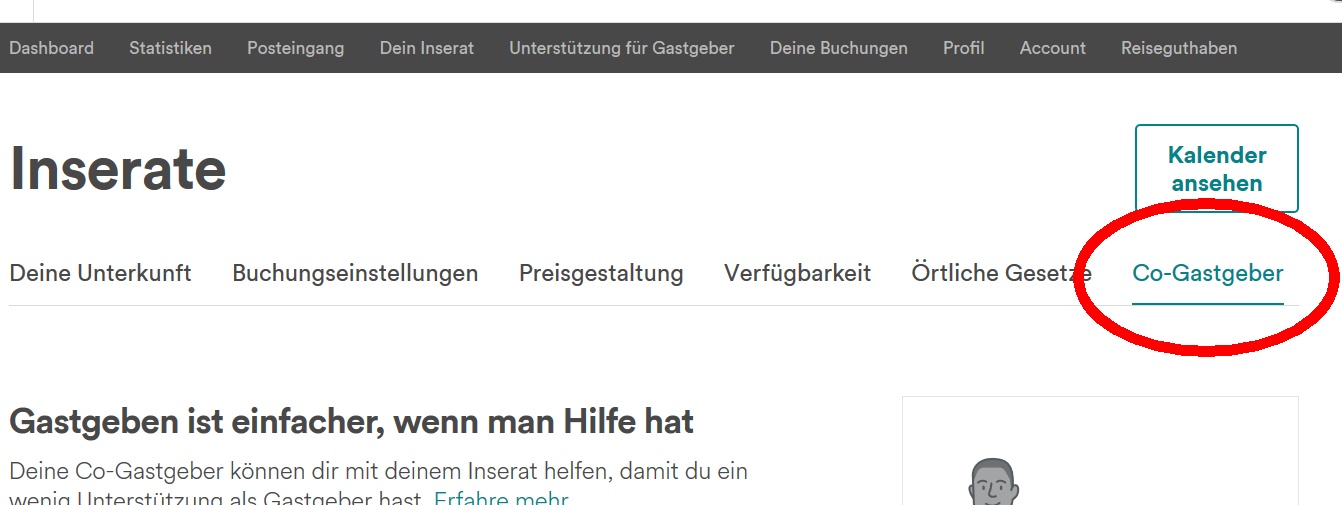Click the Co-Gastgeber tab
1342x505 pixels.
1207,273
